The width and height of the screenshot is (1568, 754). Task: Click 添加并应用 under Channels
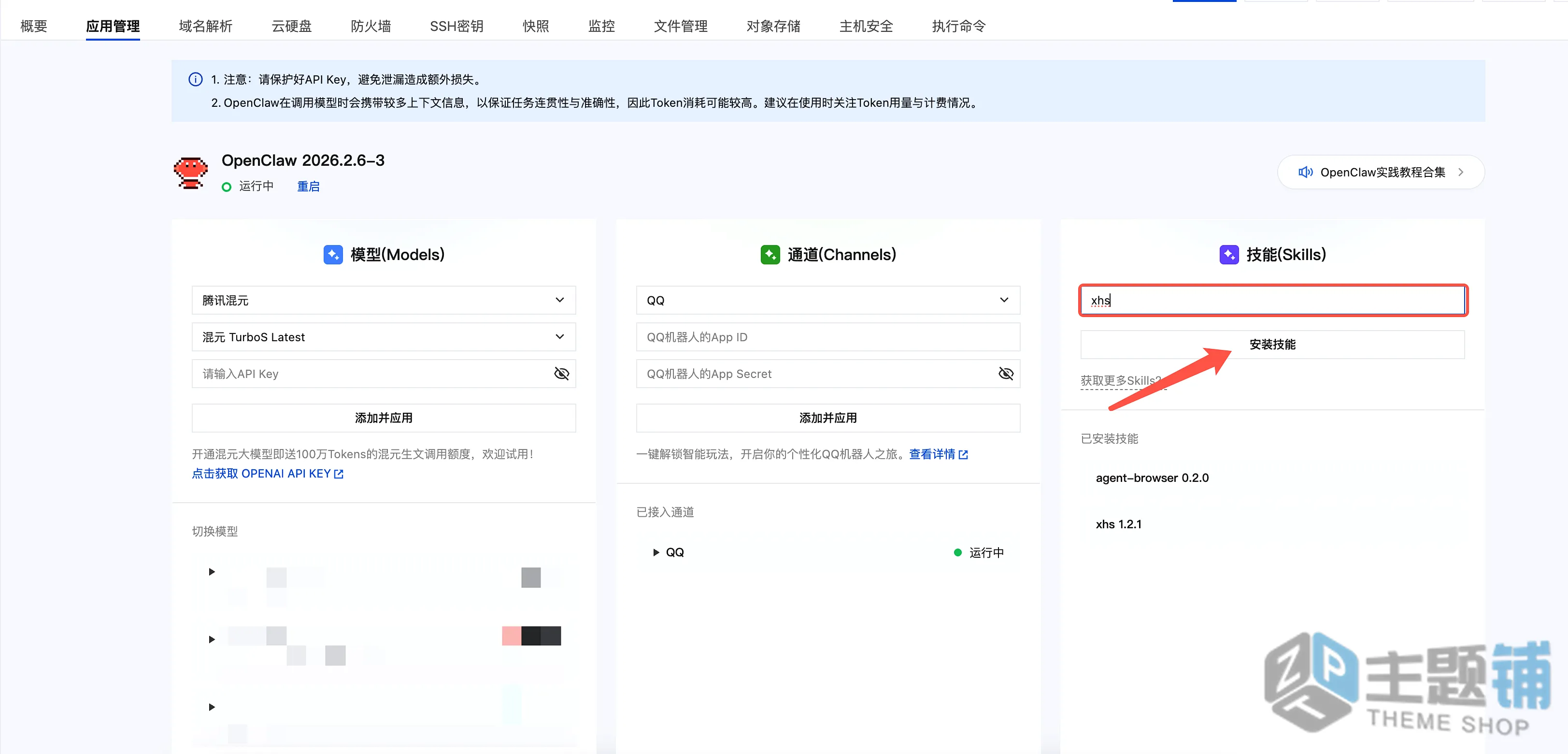pyautogui.click(x=828, y=418)
